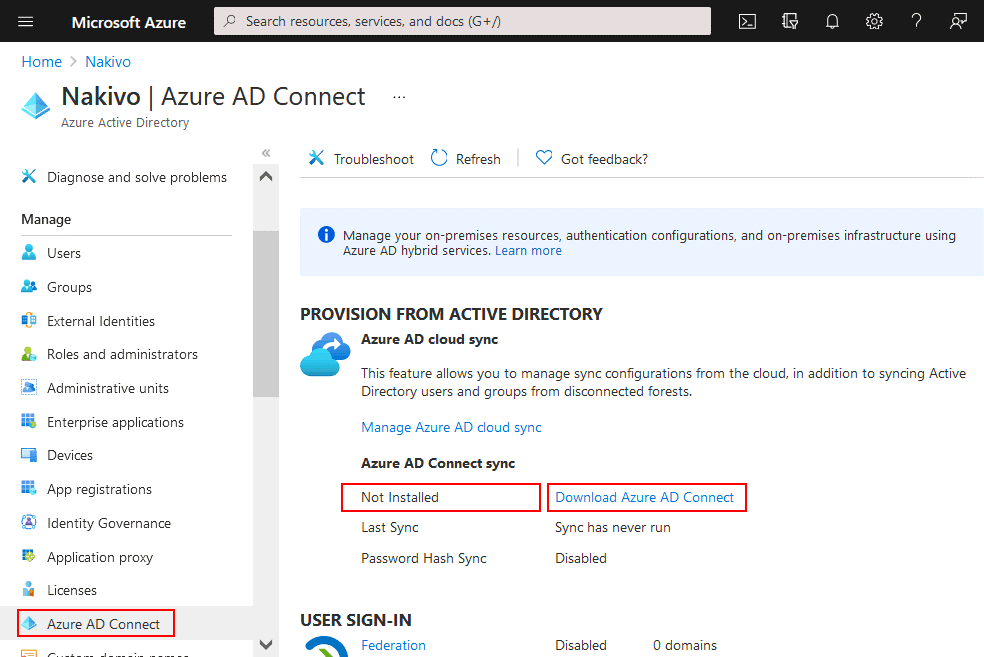984x657 pixels.
Task: Navigate to Home via breadcrumb
Action: pos(41,61)
